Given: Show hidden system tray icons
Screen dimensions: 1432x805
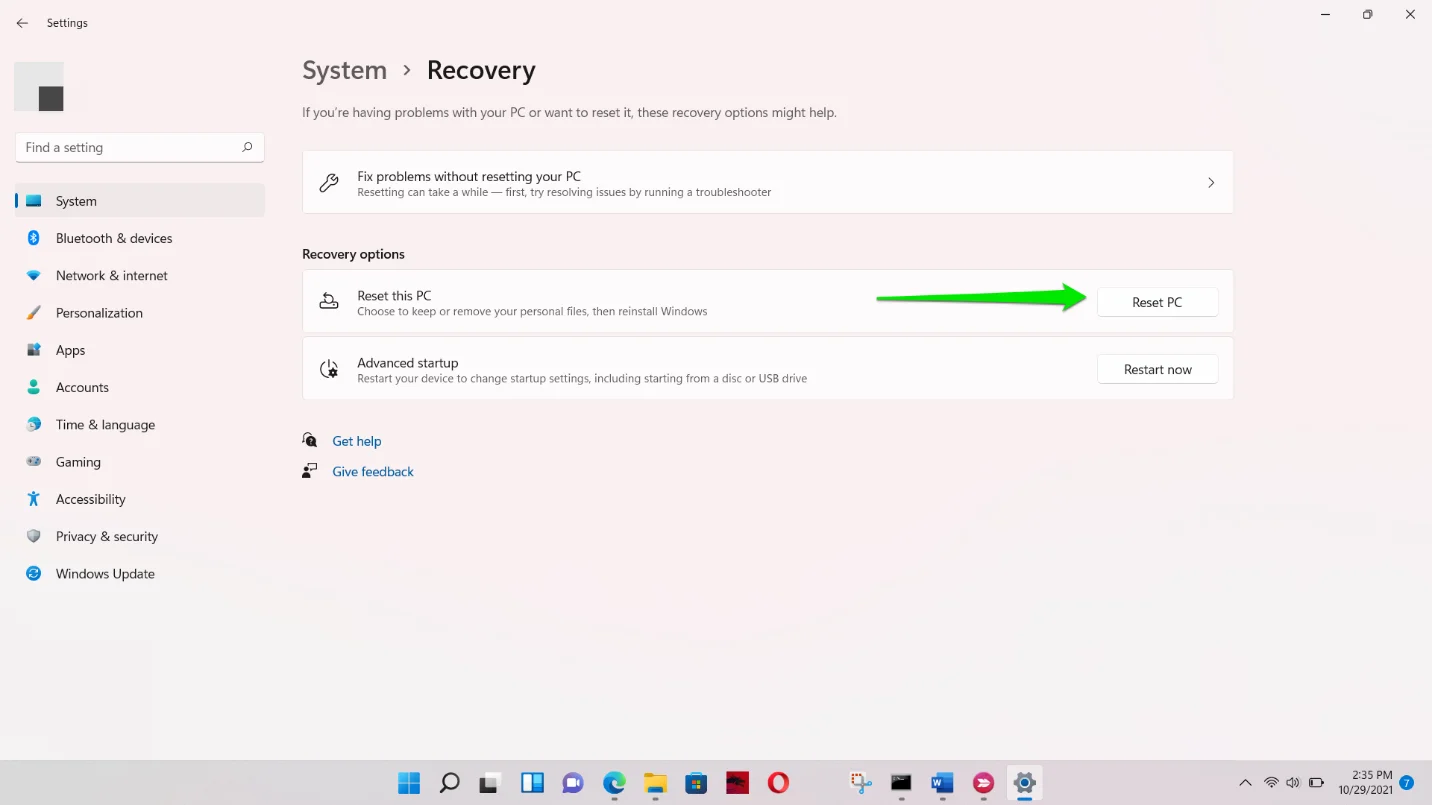Looking at the screenshot, I should [1245, 783].
